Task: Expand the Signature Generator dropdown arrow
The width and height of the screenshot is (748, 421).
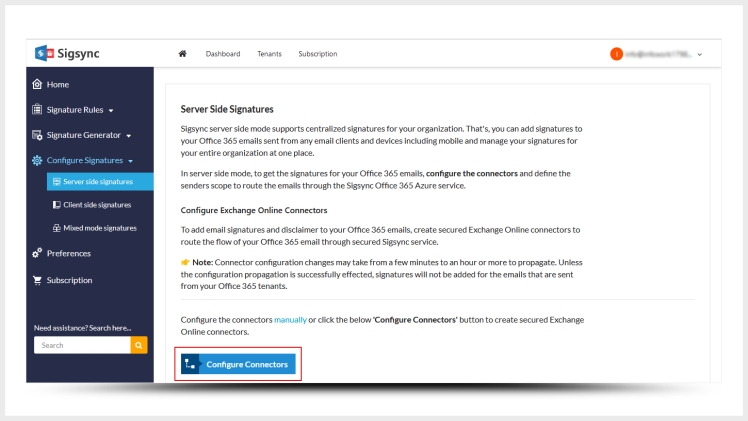Action: click(x=130, y=135)
